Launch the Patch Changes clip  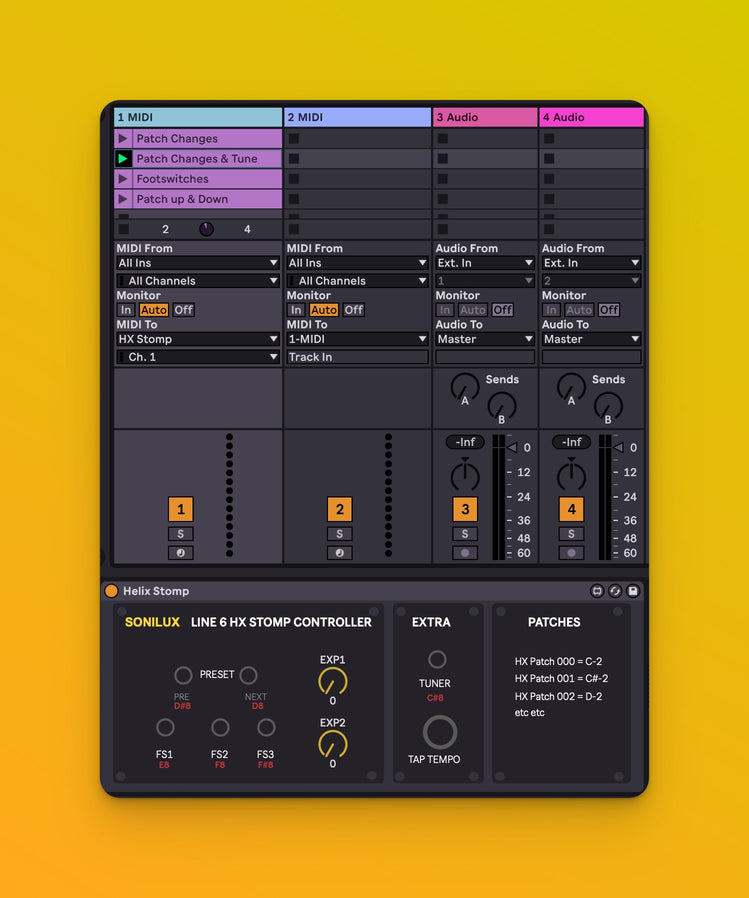[123, 139]
